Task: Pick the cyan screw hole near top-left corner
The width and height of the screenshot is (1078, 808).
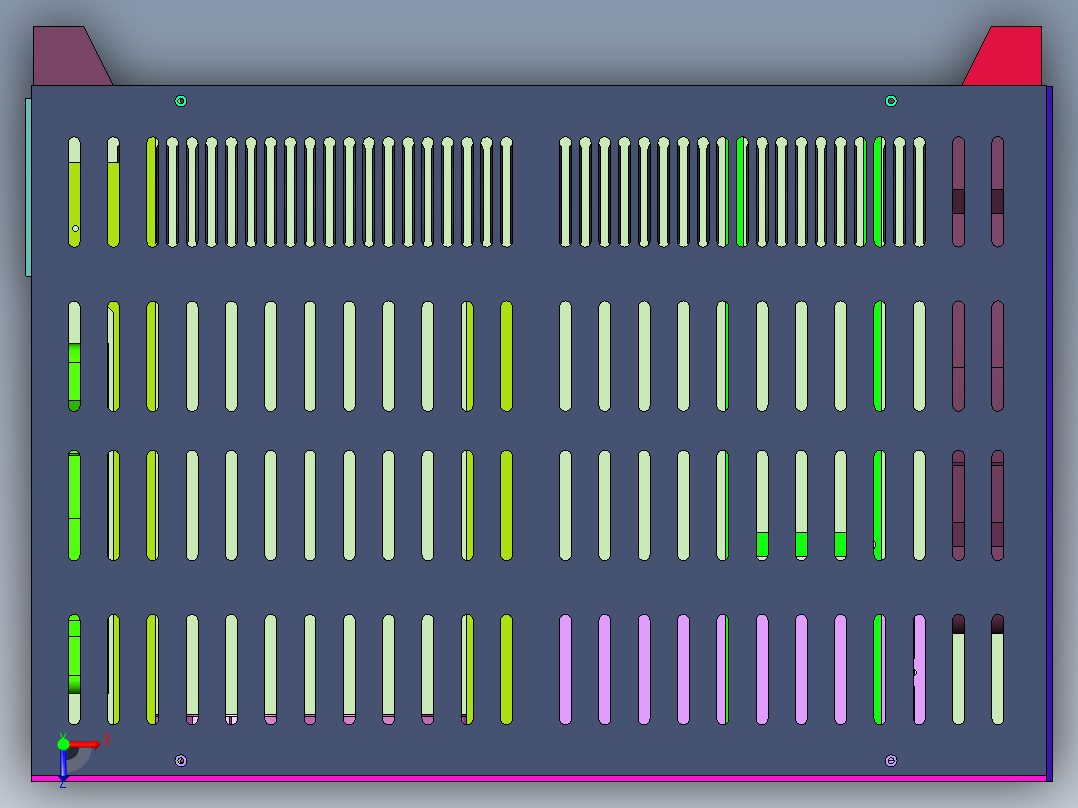Action: [x=181, y=101]
